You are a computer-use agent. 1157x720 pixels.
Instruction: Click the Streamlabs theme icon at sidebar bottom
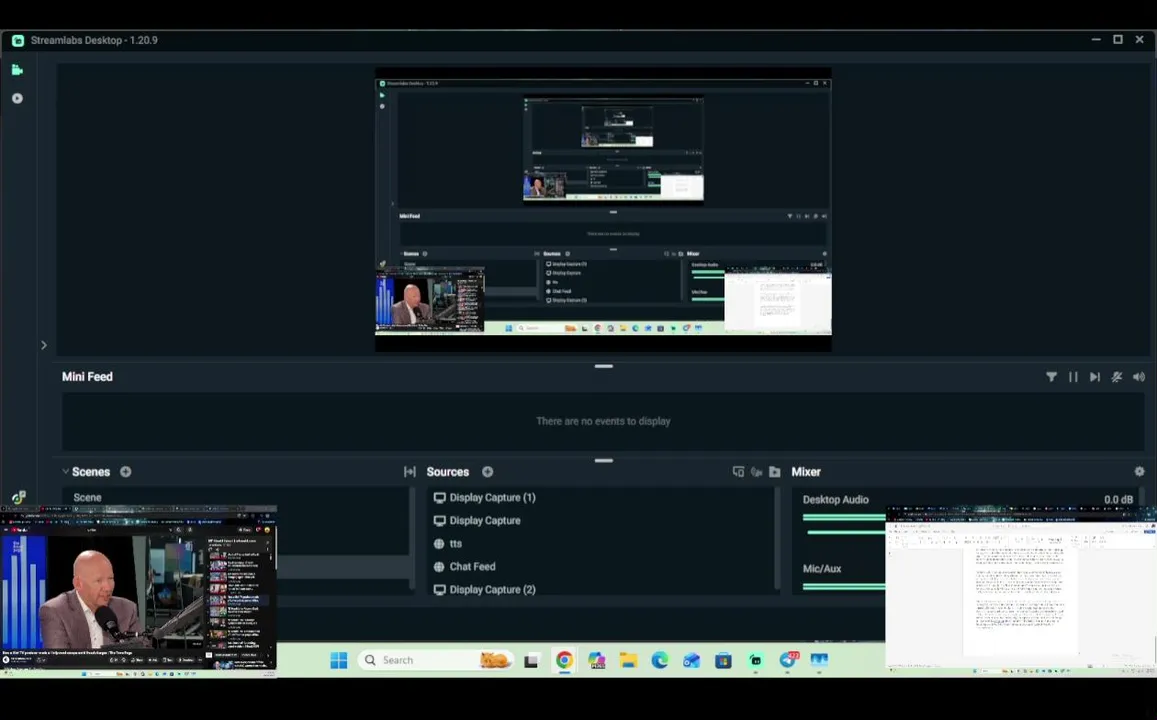click(18, 497)
